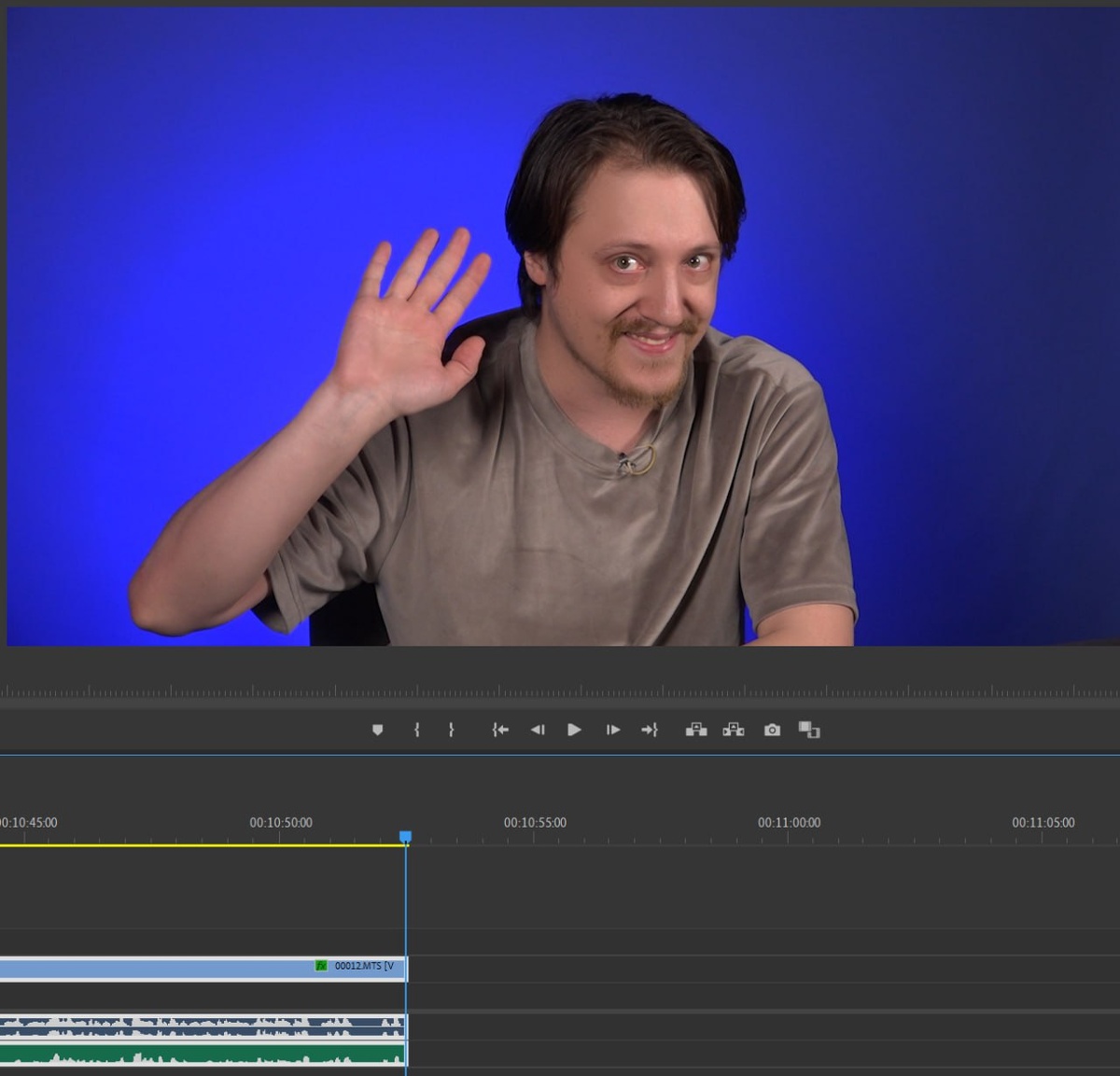1120x1076 pixels.
Task: Set the Mark Out point
Action: click(451, 730)
